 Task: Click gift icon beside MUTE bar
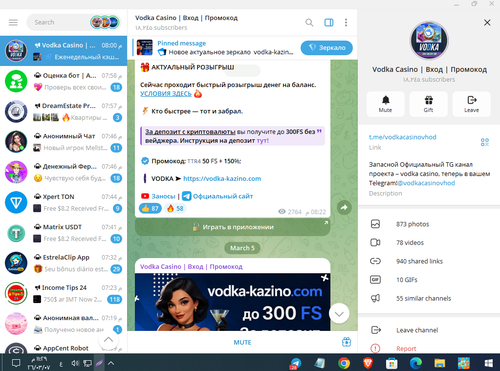coord(346,342)
